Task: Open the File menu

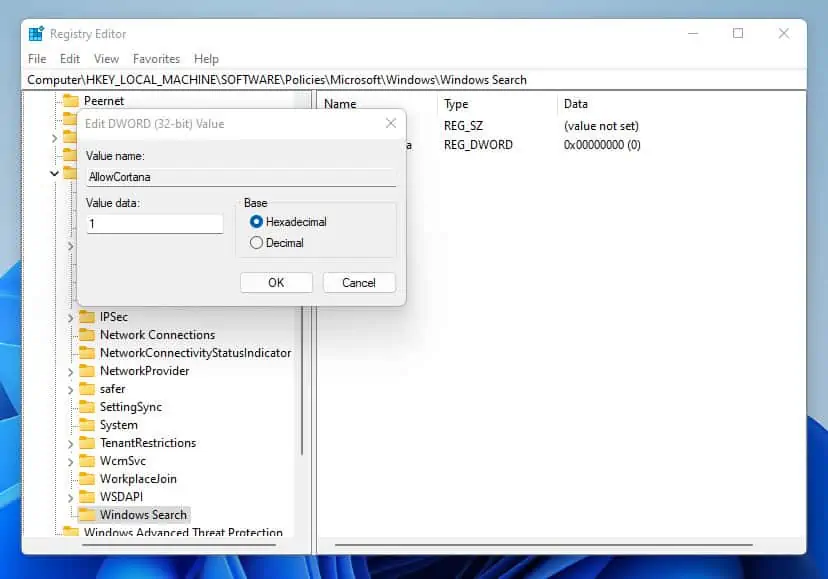Action: click(x=37, y=59)
